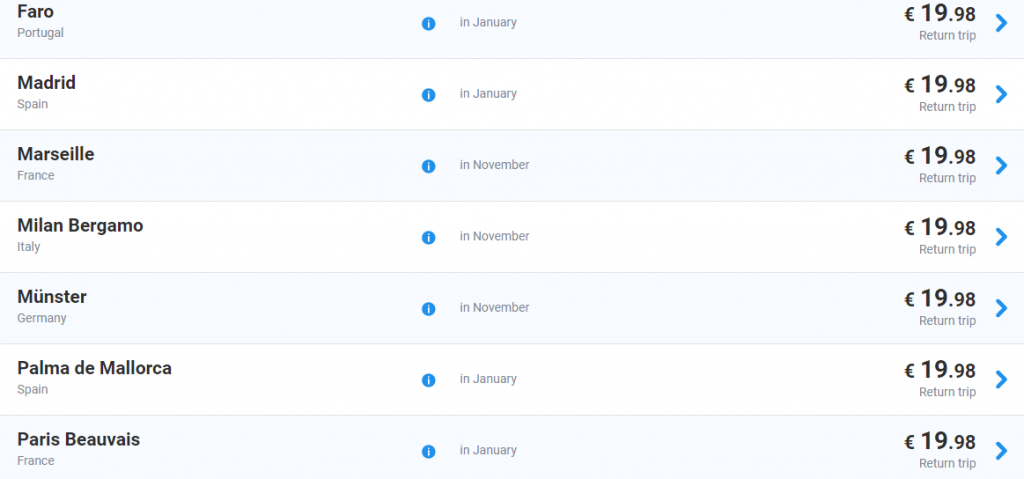Expand the Faro row chevron arrow

pos(1001,23)
